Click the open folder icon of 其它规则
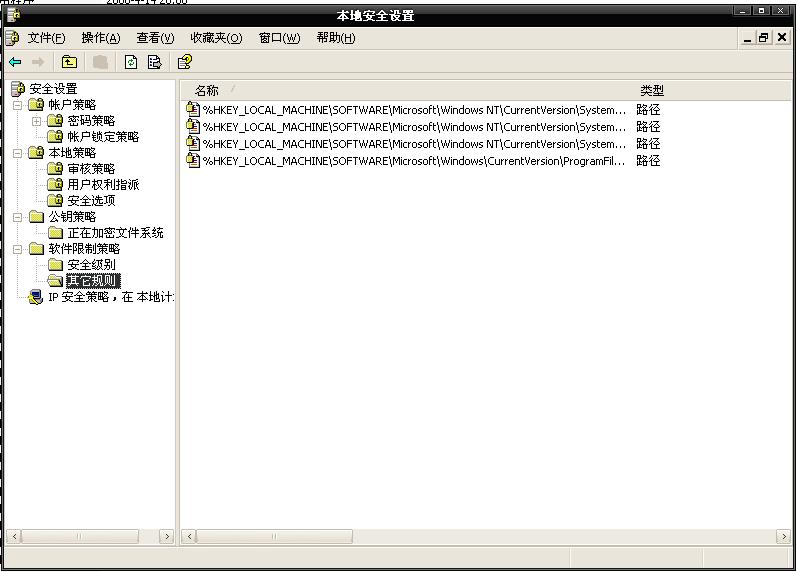The width and height of the screenshot is (797, 572). coord(55,281)
